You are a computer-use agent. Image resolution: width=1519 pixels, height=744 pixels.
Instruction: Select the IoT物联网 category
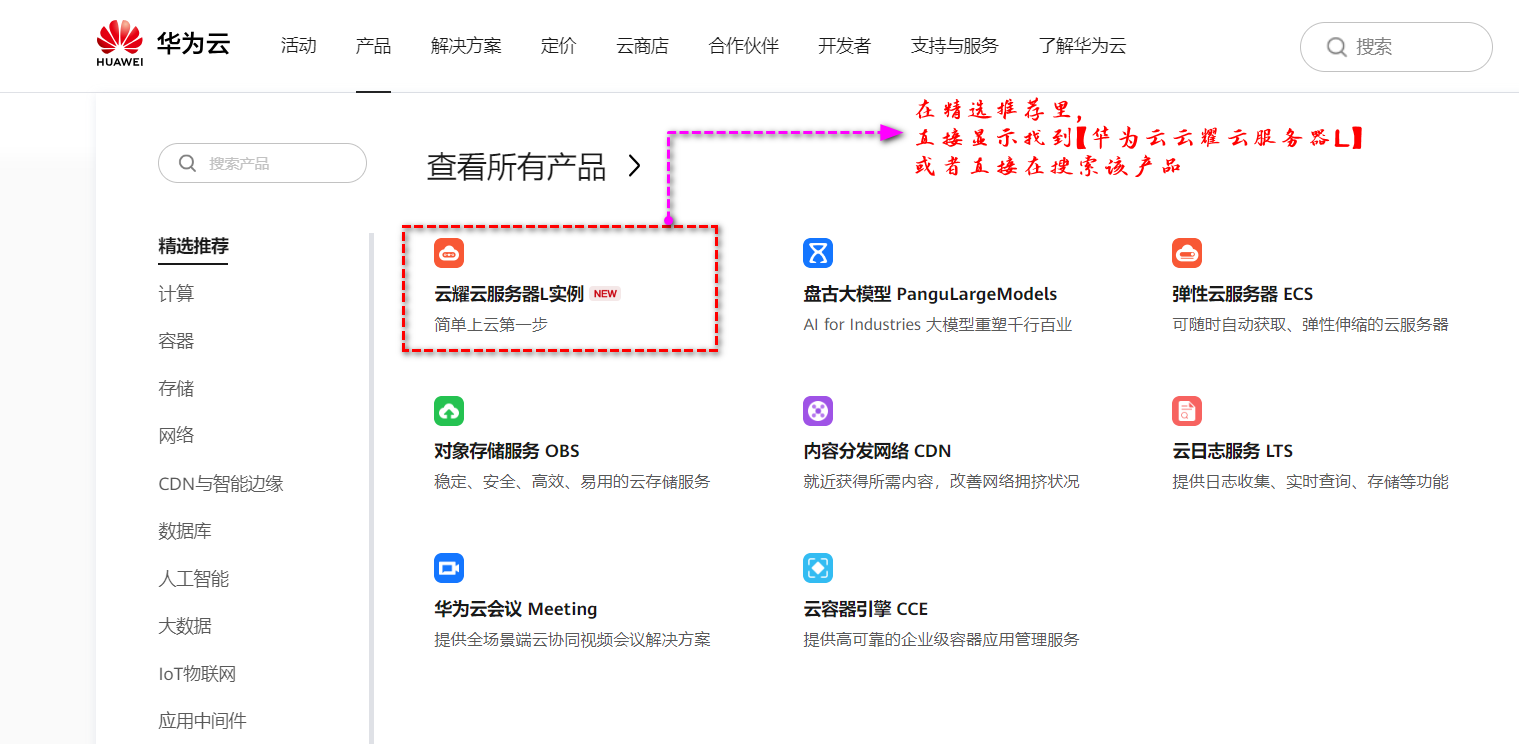tap(197, 674)
